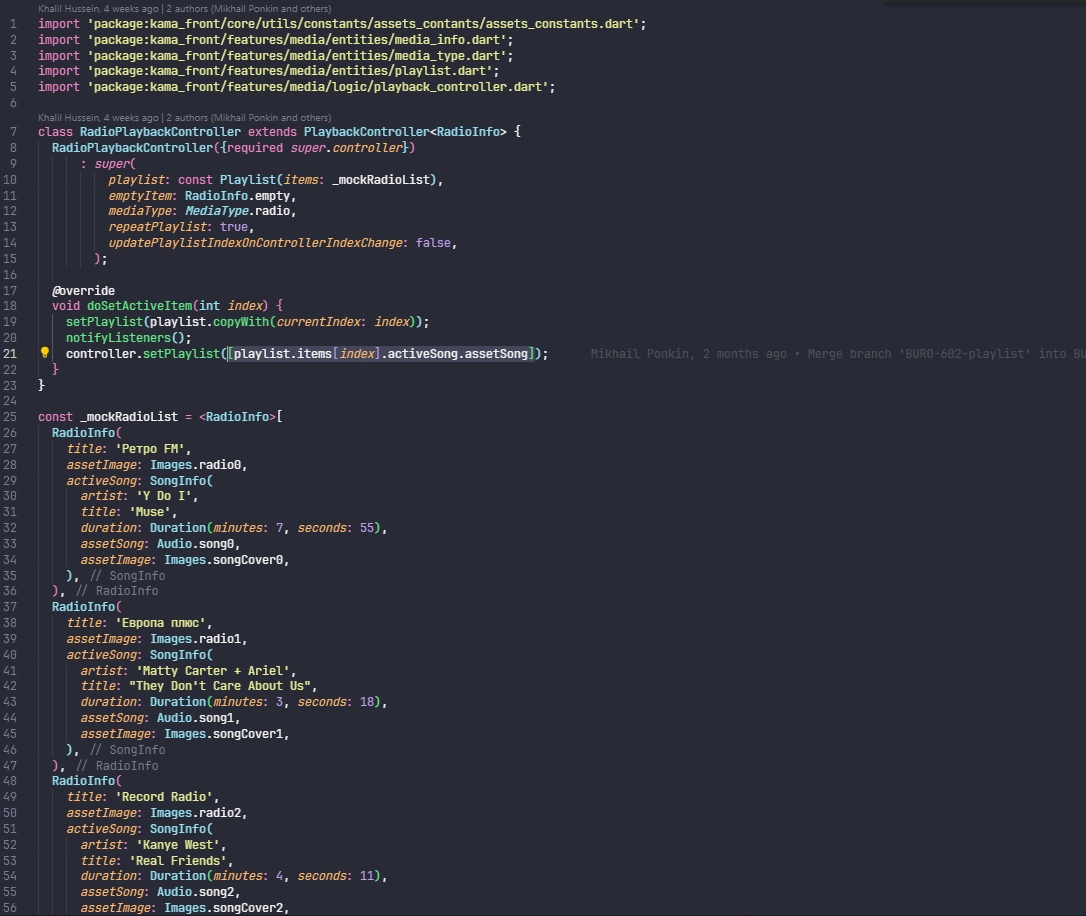Viewport: 1086px width, 916px height.
Task: Open the authors CodeLens above the RadioPlaybackController class
Action: pyautogui.click(x=184, y=118)
